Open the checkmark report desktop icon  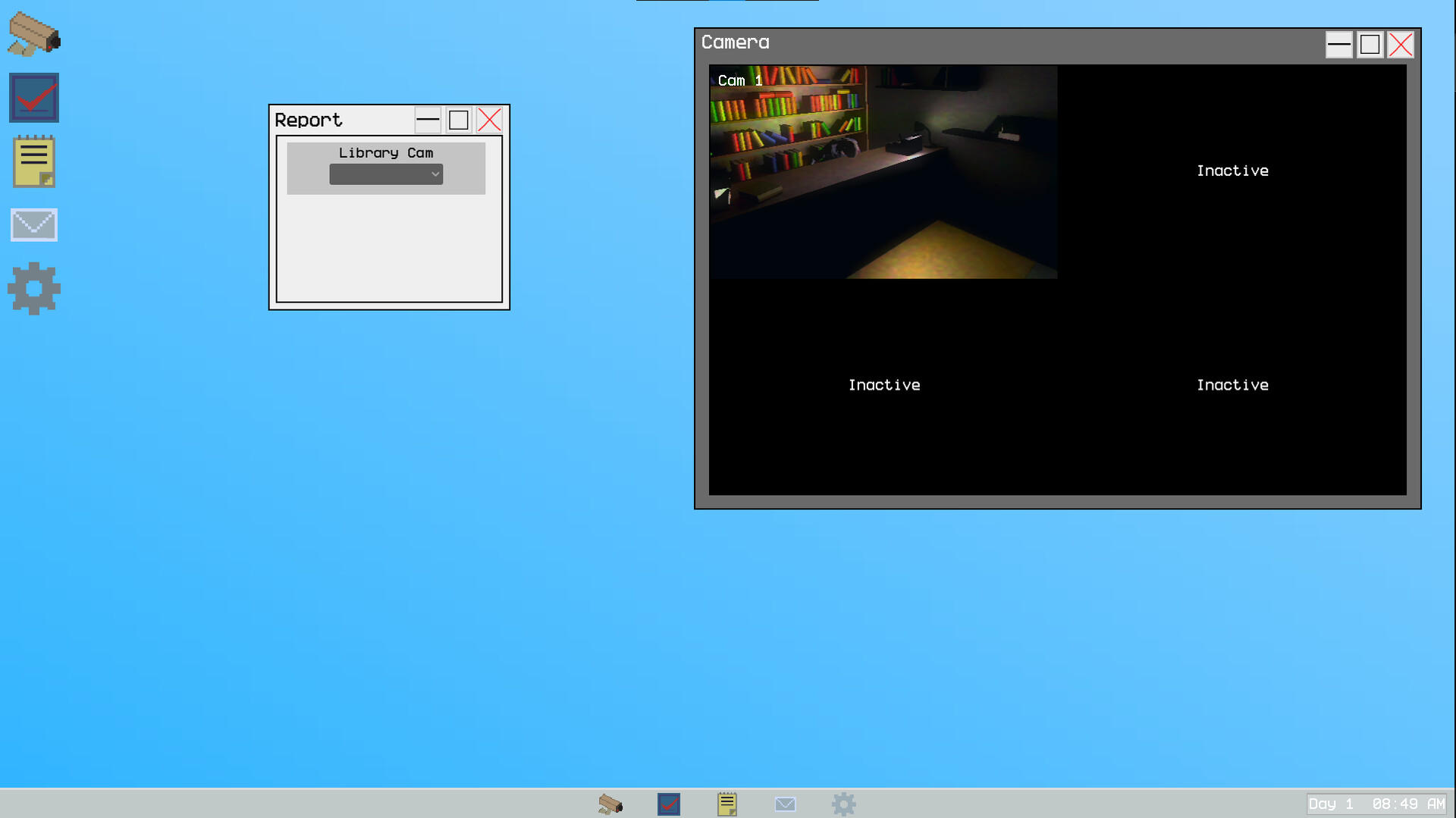click(34, 98)
